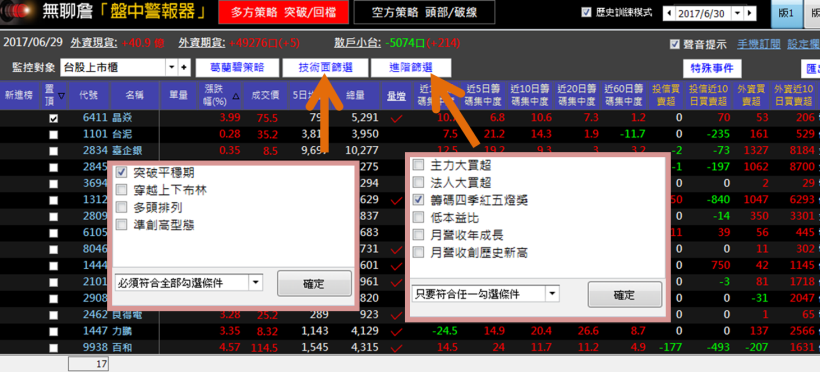
Task: Confirm advanced filter with 確定 button
Action: [x=625, y=295]
